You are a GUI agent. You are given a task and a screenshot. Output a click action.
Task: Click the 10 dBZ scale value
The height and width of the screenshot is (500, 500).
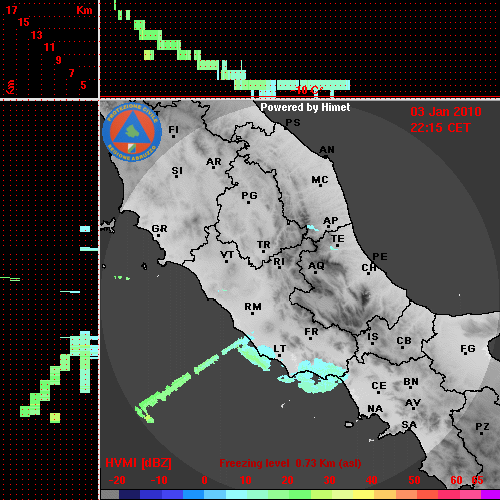pos(246,480)
